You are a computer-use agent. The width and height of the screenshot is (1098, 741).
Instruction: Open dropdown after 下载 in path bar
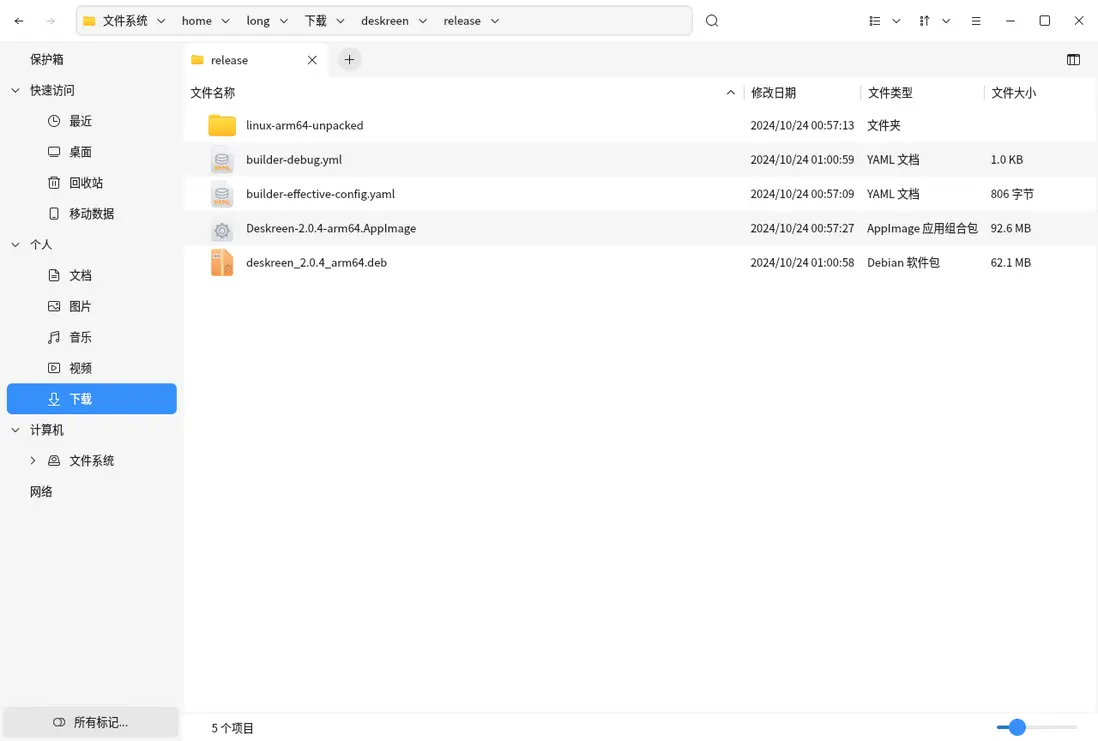[x=340, y=21]
